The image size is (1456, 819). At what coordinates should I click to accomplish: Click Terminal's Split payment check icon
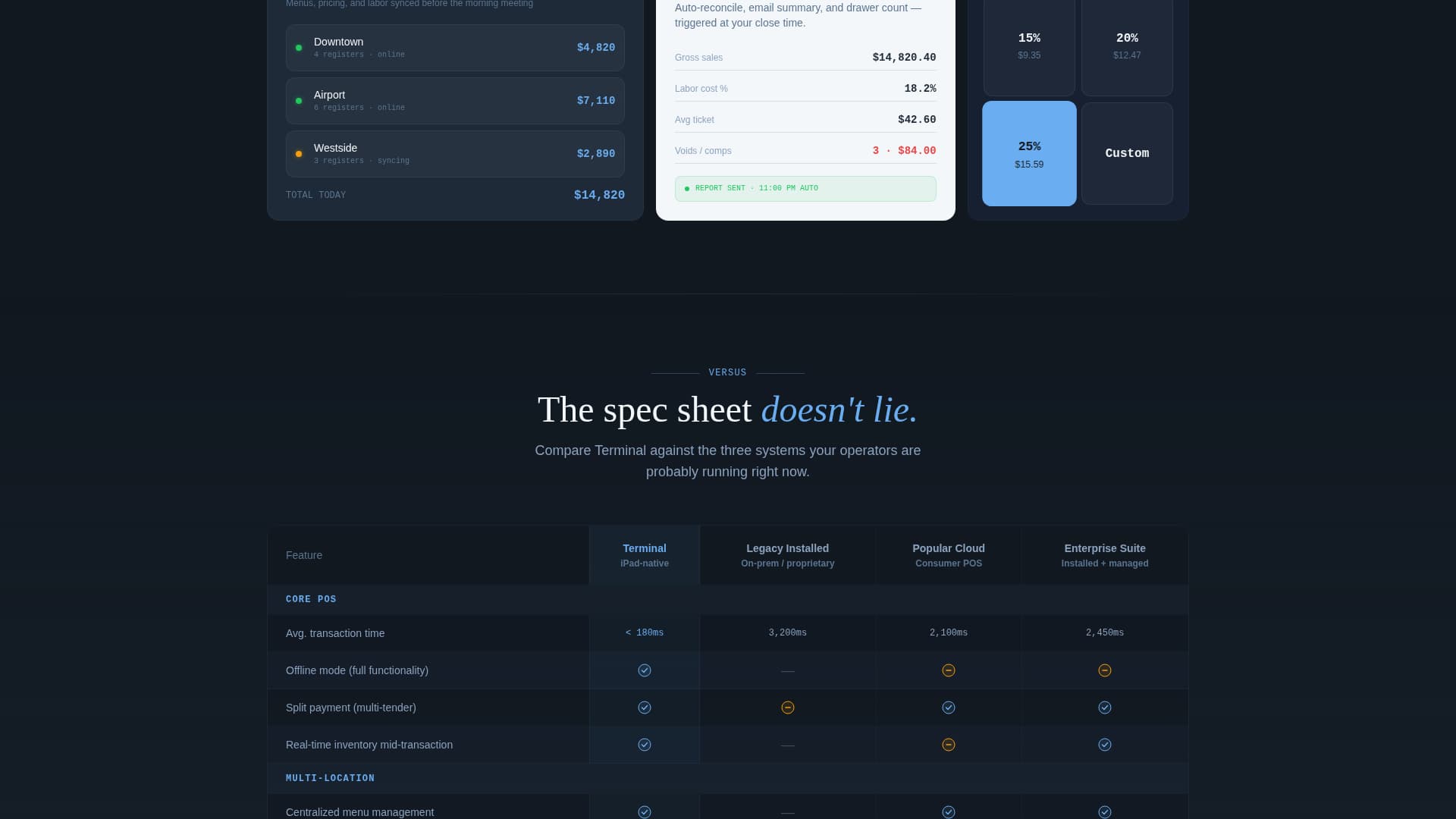[x=645, y=708]
